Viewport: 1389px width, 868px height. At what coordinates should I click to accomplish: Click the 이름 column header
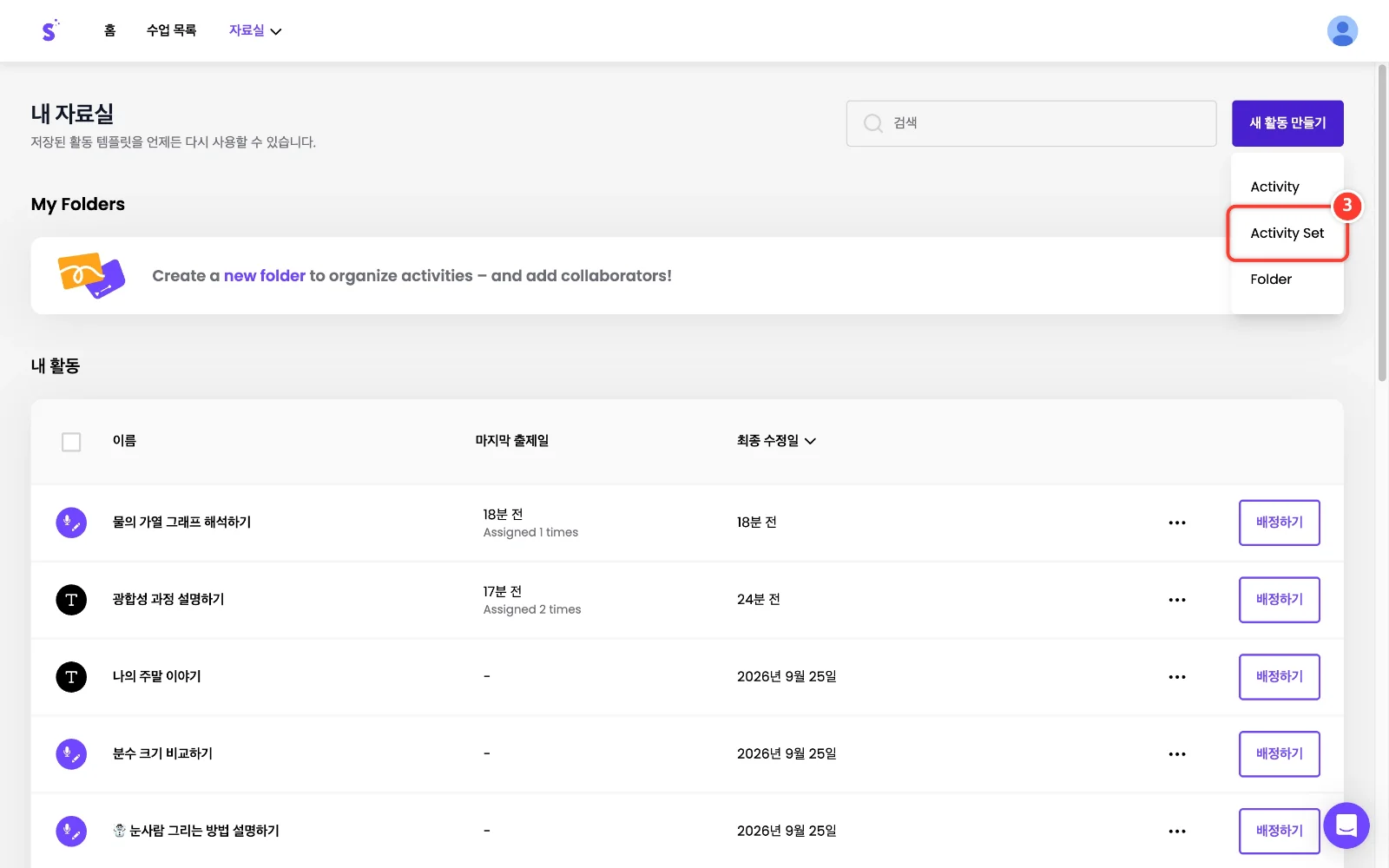coord(124,441)
